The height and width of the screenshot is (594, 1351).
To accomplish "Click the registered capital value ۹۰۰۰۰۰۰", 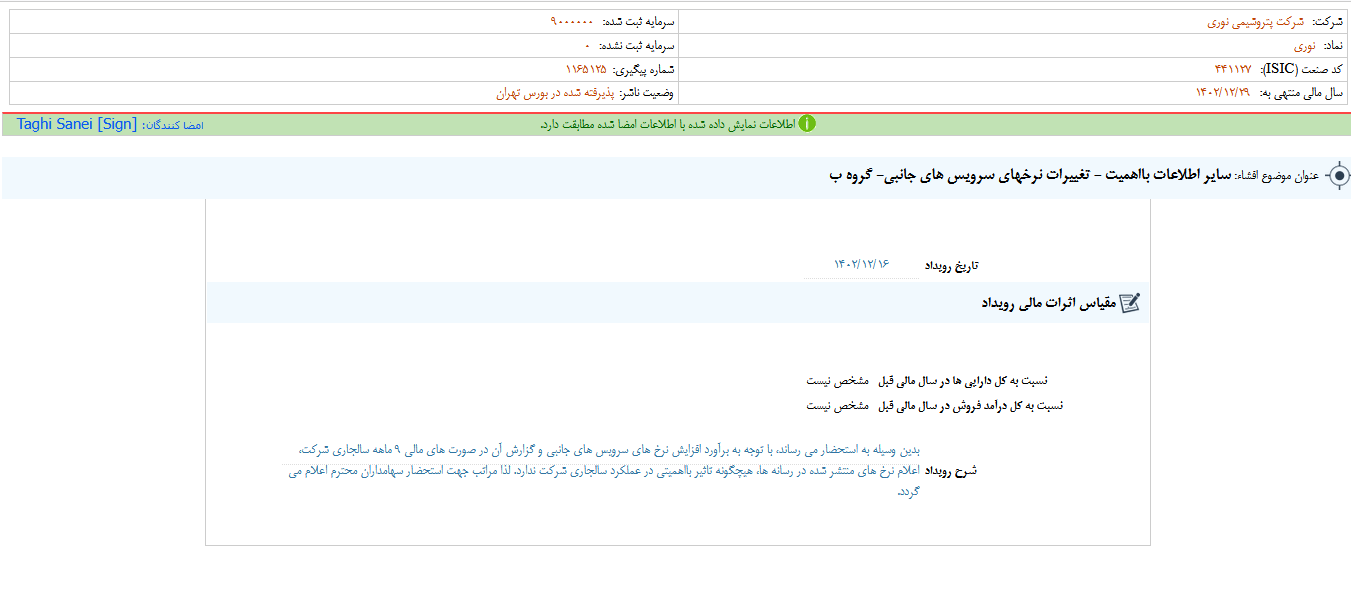I will click(x=571, y=21).
